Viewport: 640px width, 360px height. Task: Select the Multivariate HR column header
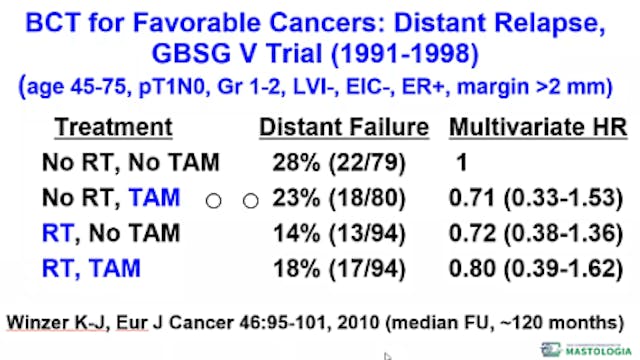click(538, 127)
